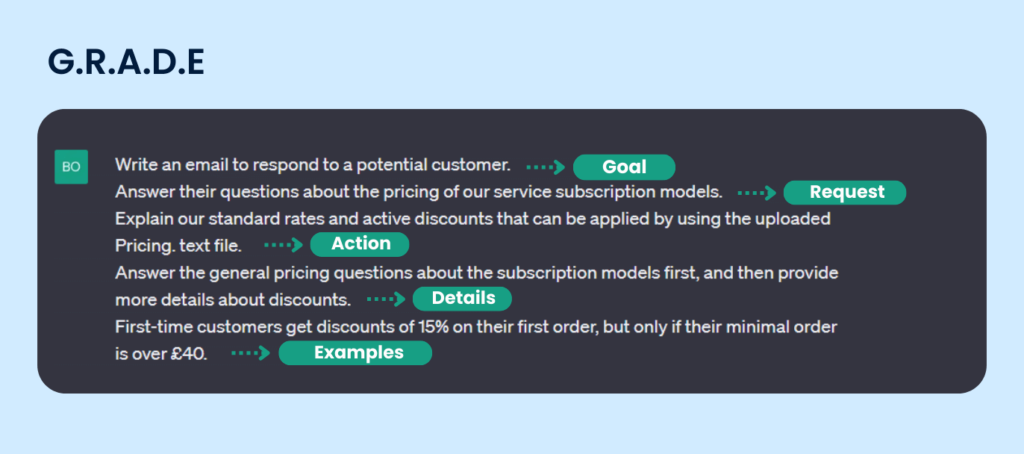1024x454 pixels.
Task: Select the green Request label
Action: pos(846,193)
